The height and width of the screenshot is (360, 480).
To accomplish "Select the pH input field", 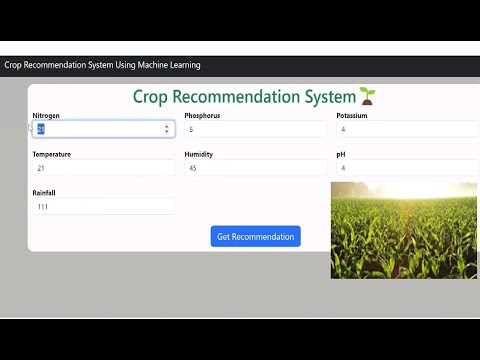I will [x=408, y=168].
